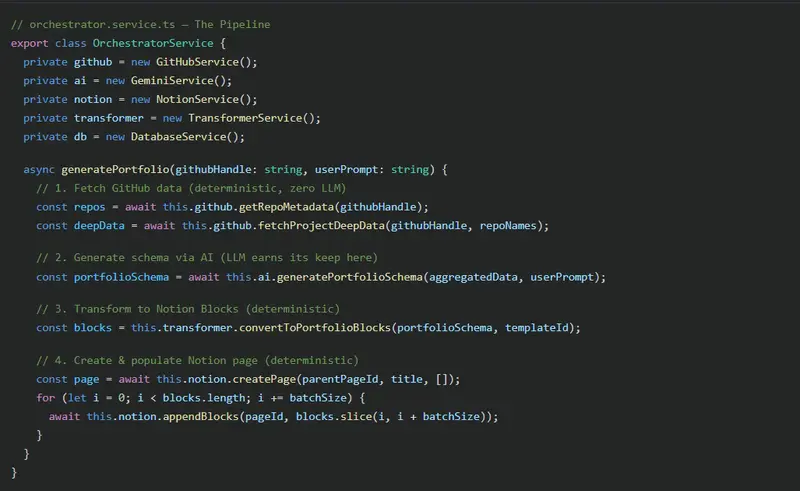
Task: Click the getRepoMetadata method call
Action: coord(286,207)
